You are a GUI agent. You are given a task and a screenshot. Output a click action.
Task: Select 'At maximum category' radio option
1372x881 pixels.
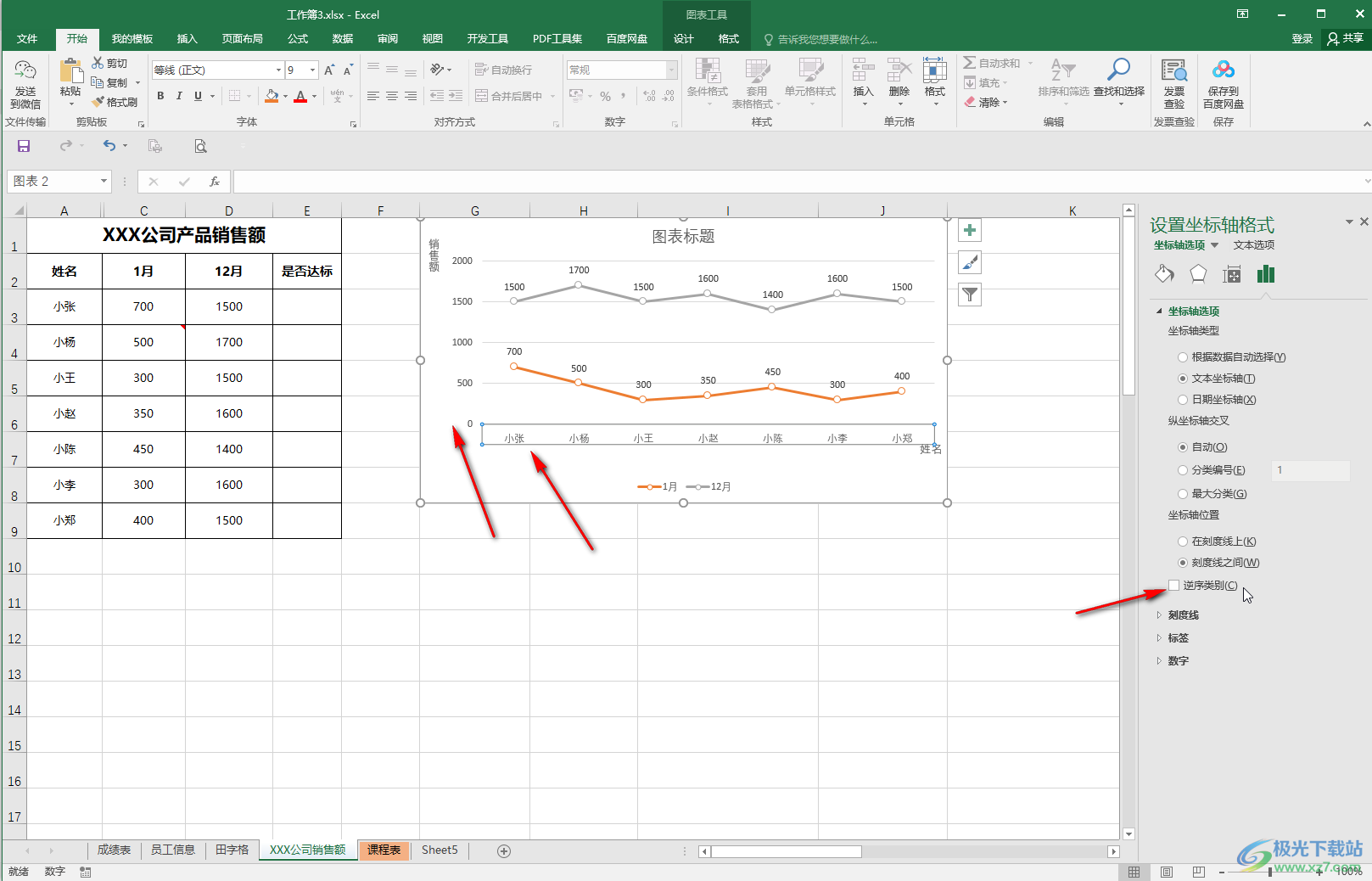(1183, 494)
